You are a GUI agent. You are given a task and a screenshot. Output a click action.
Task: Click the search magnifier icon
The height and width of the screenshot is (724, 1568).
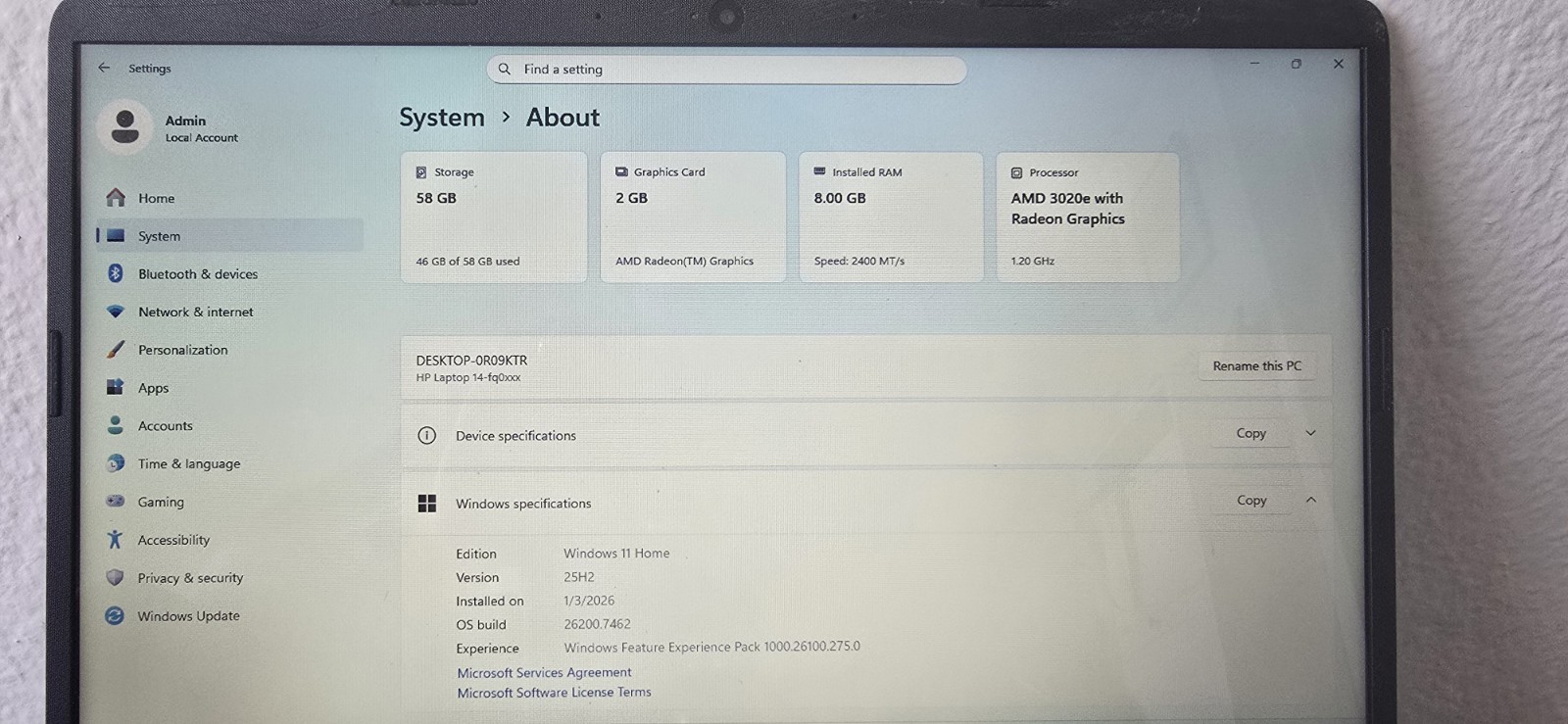point(505,70)
